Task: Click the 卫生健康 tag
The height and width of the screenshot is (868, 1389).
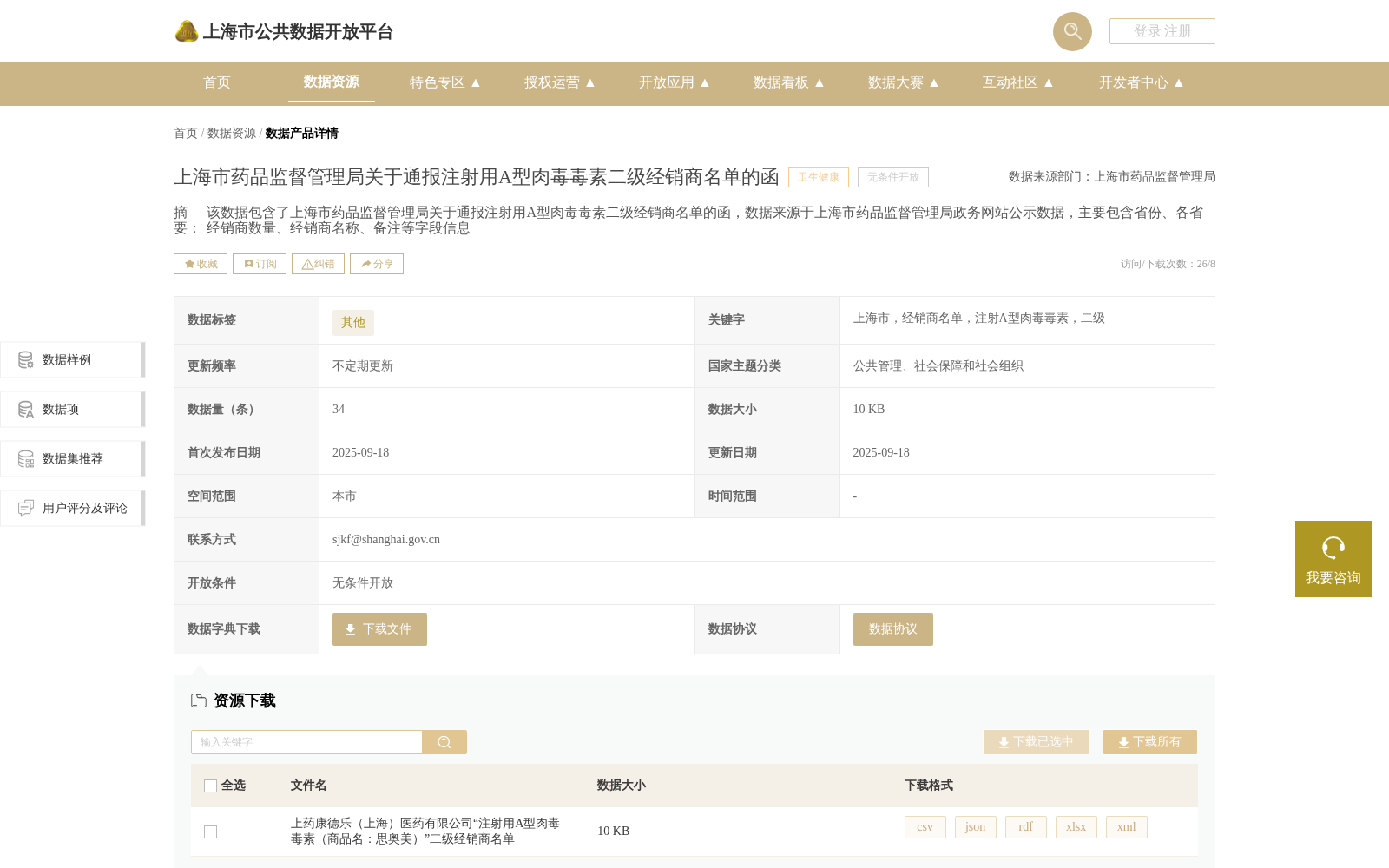Action: 819,177
